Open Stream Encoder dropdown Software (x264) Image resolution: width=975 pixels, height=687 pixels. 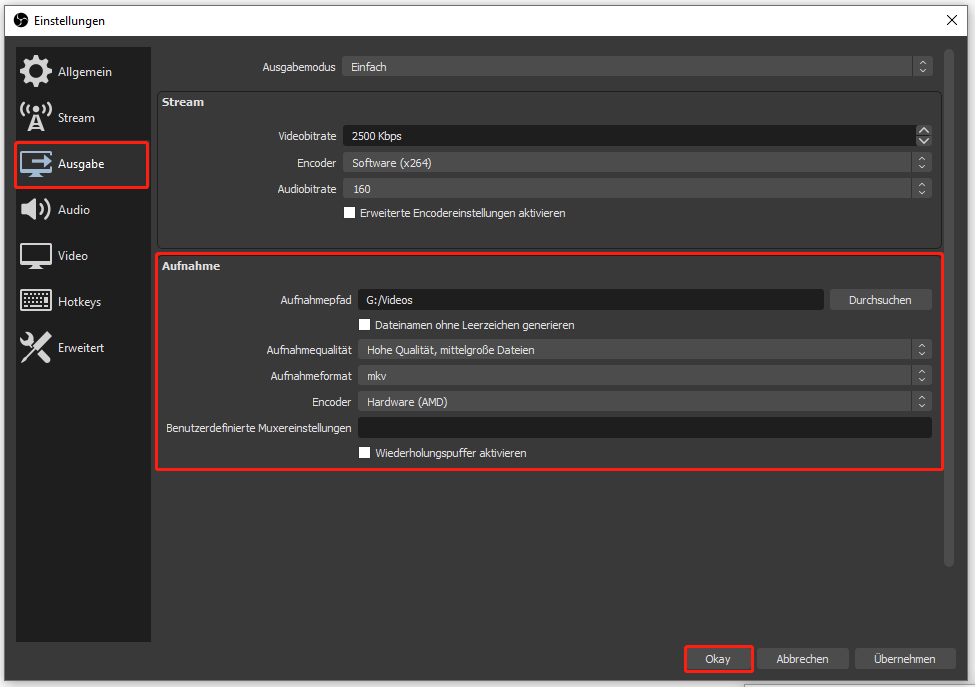pos(637,163)
